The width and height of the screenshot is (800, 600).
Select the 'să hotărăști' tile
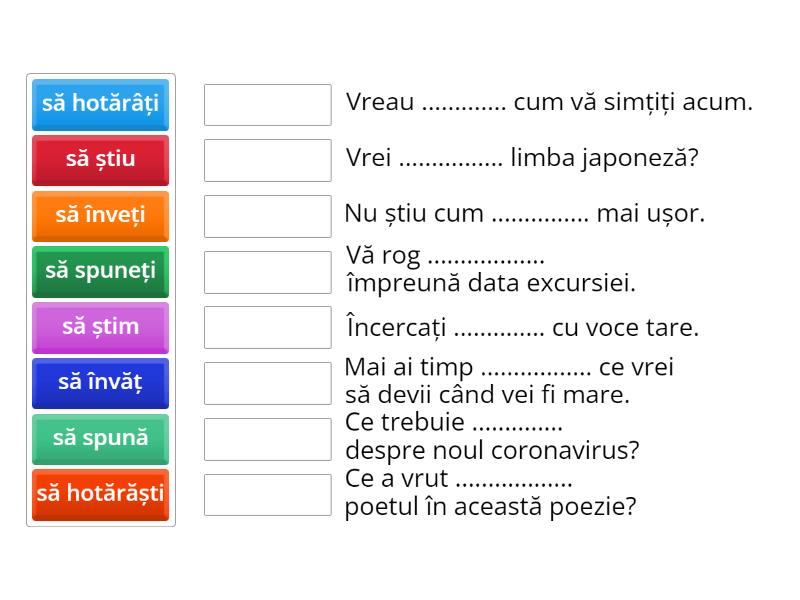coord(100,494)
